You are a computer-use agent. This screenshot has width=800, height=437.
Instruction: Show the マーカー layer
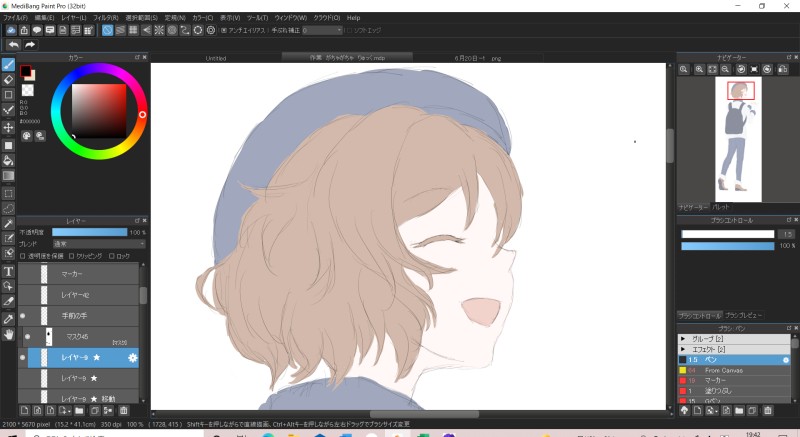[22, 274]
